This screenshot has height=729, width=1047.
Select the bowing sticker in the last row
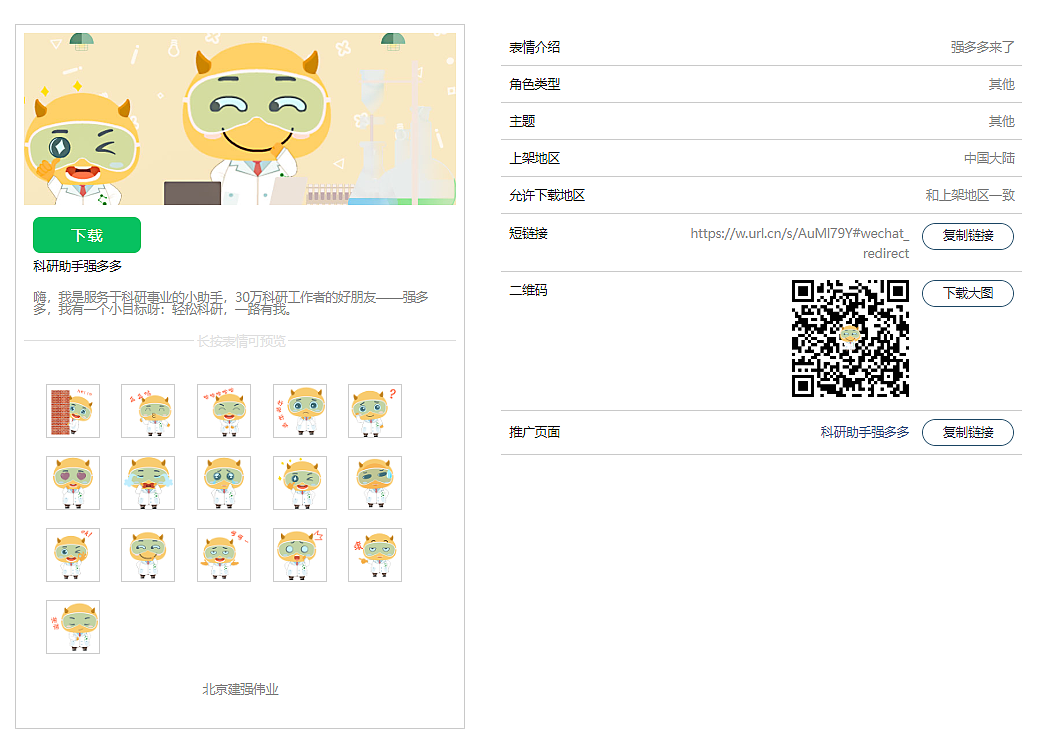coord(72,627)
